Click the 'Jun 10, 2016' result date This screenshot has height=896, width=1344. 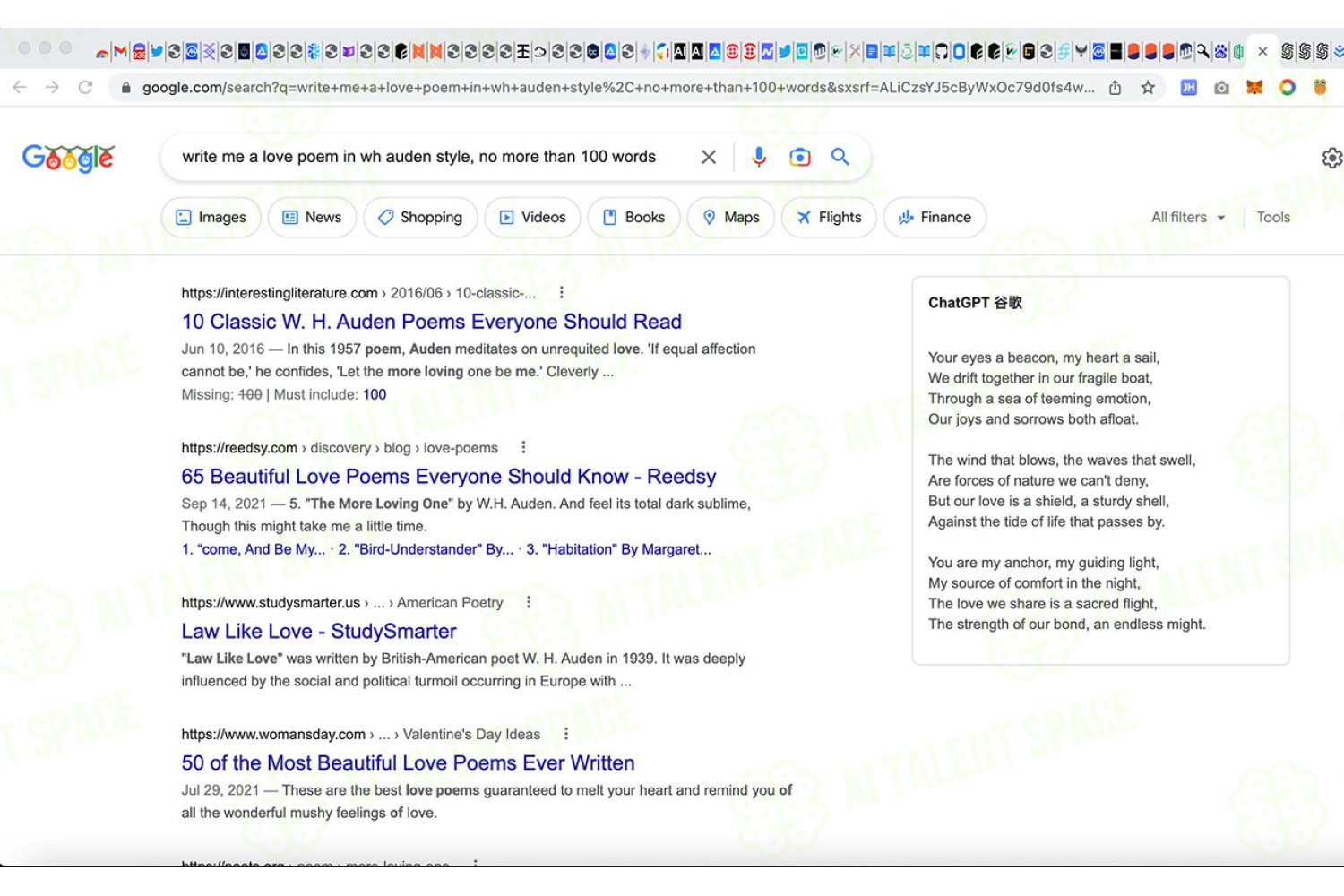223,349
